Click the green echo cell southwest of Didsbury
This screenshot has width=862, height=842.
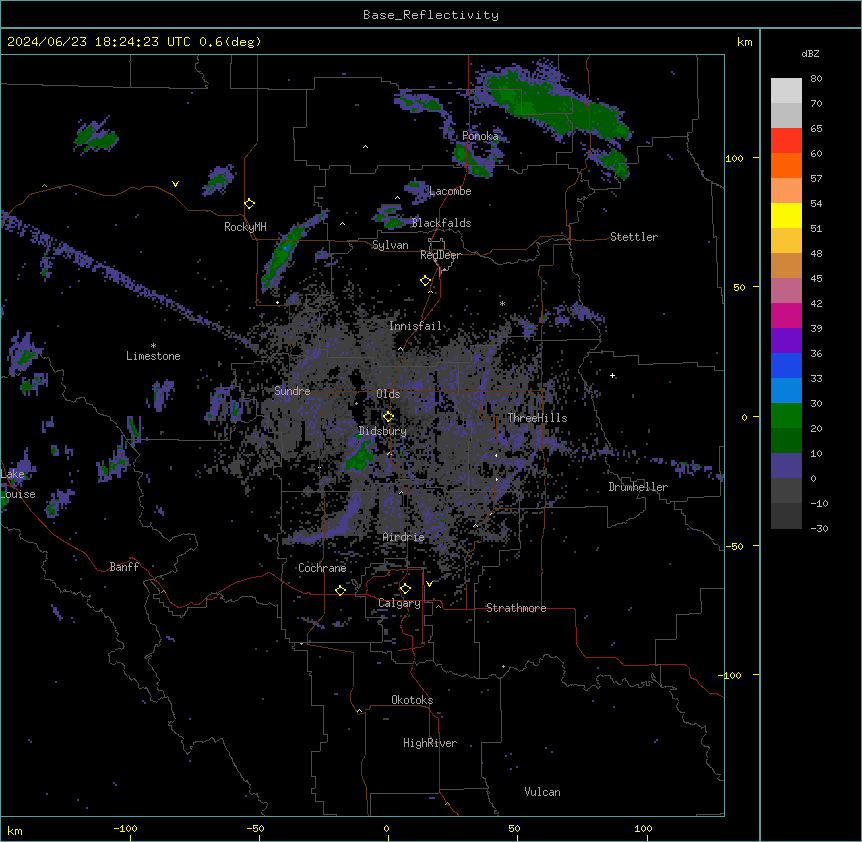click(x=361, y=456)
